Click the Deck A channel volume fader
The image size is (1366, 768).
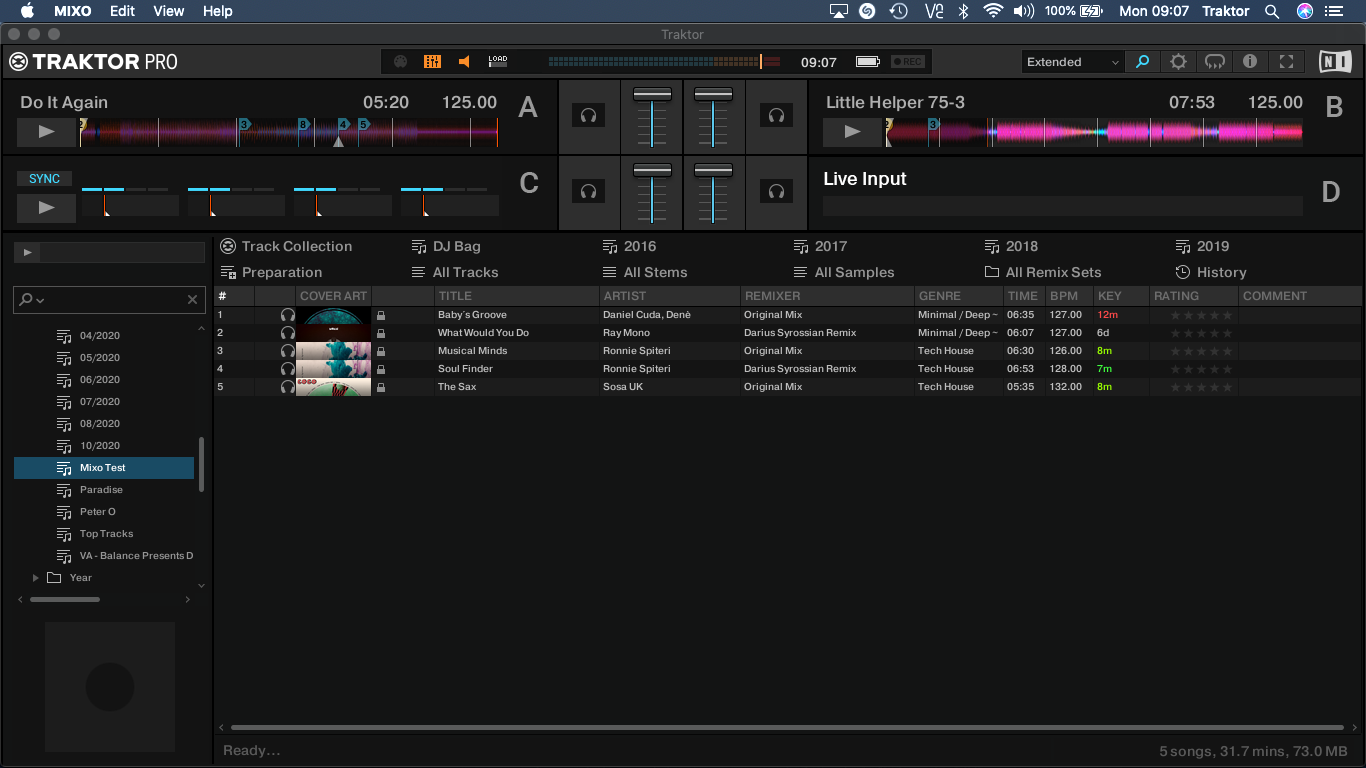pyautogui.click(x=652, y=95)
